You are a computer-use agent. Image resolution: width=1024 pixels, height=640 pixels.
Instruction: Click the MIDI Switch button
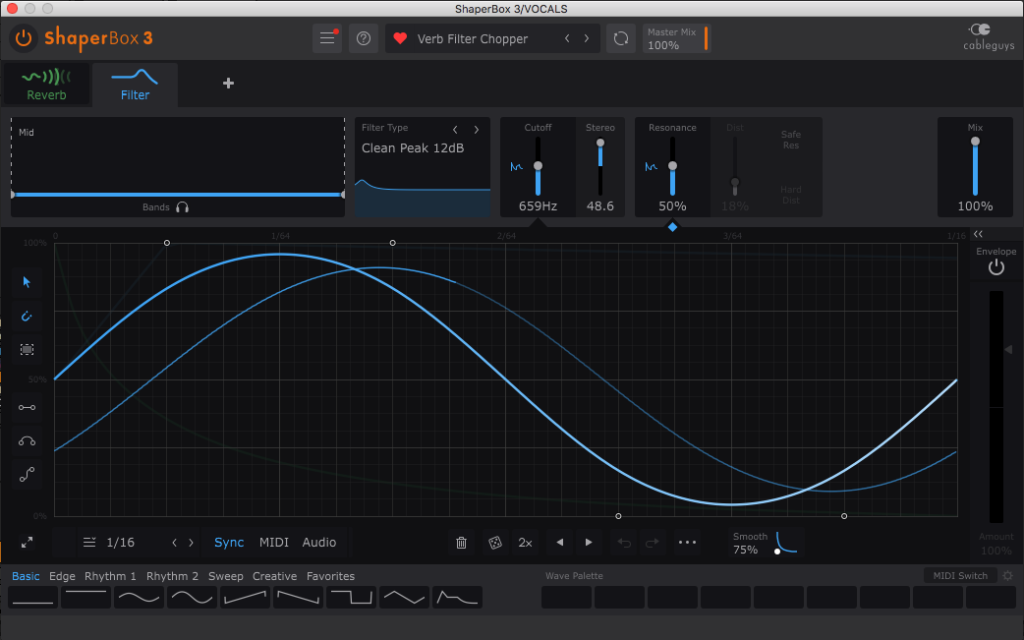pos(960,576)
